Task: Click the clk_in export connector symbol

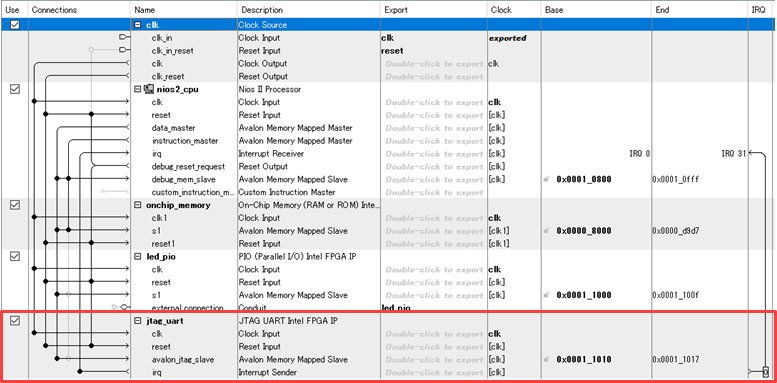Action: [124, 37]
